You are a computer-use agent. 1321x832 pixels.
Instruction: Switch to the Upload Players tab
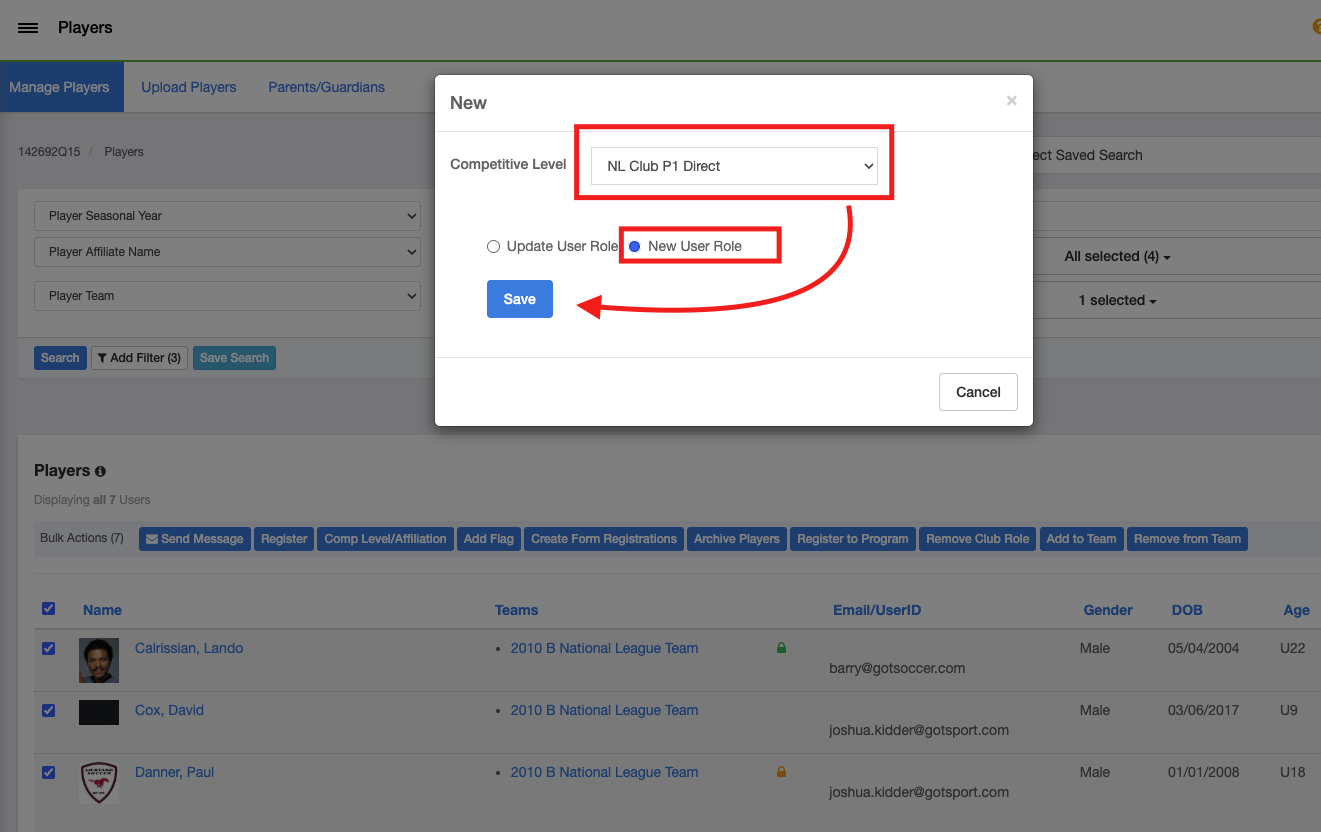(188, 87)
